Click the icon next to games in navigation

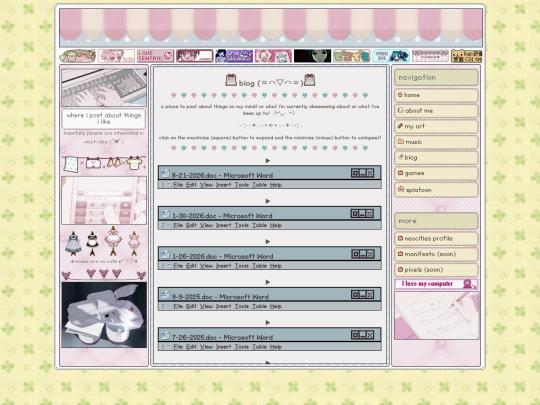click(x=400, y=173)
